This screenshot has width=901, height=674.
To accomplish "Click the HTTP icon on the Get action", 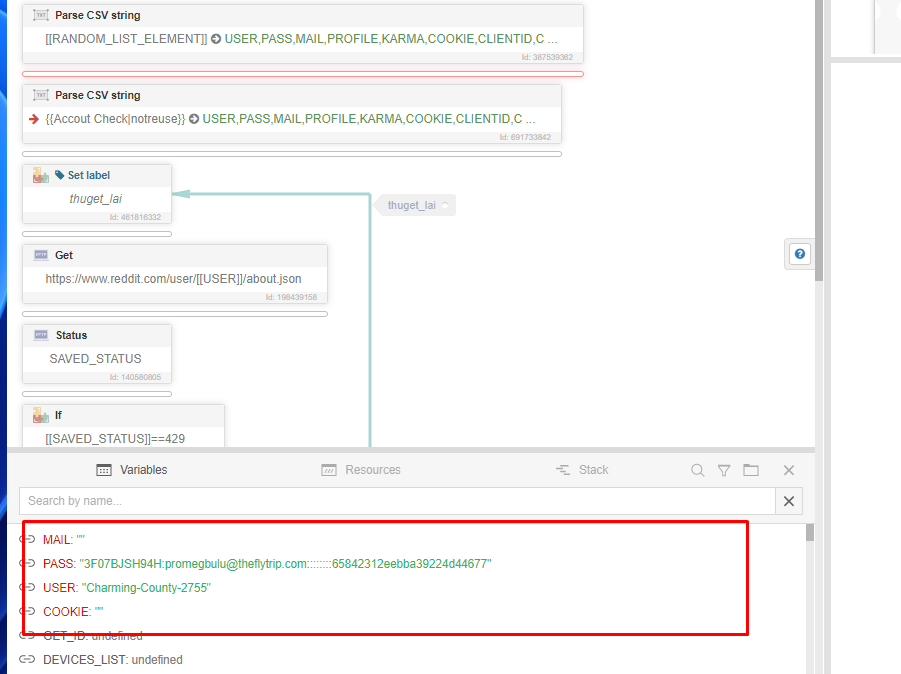I will pos(41,255).
